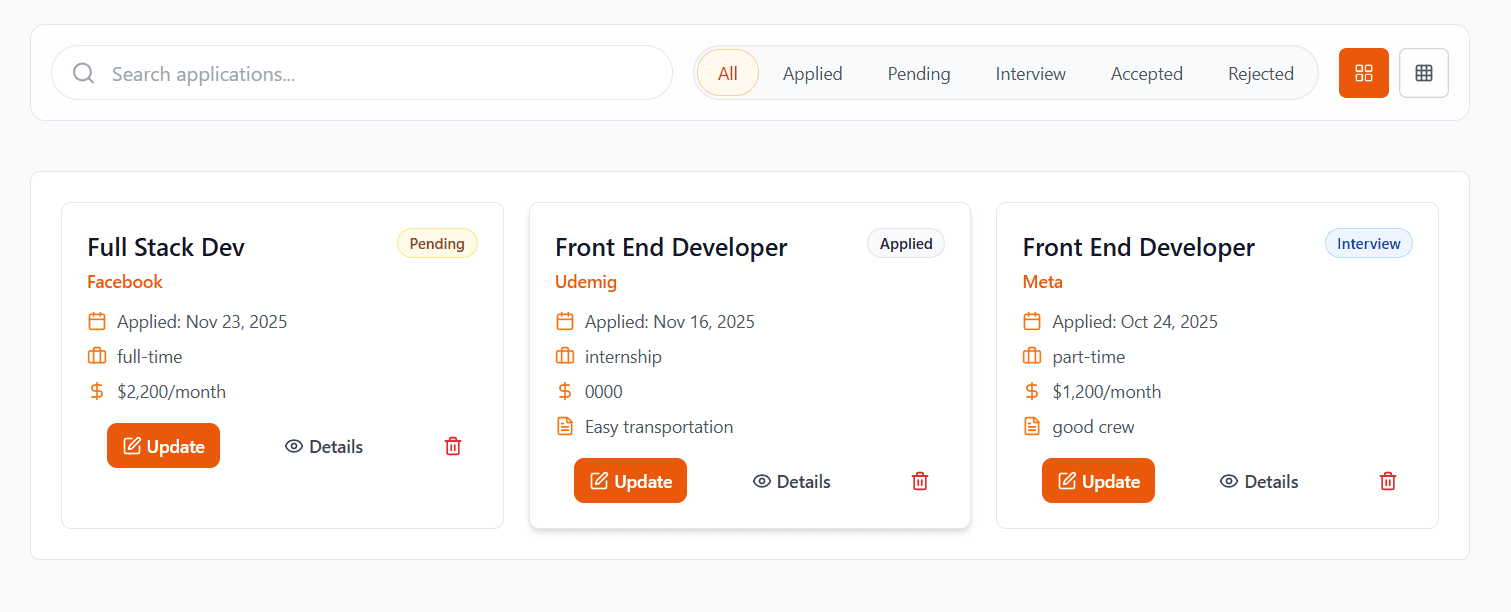Viewport: 1511px width, 612px height.
Task: Show all applications filter
Action: click(x=728, y=73)
